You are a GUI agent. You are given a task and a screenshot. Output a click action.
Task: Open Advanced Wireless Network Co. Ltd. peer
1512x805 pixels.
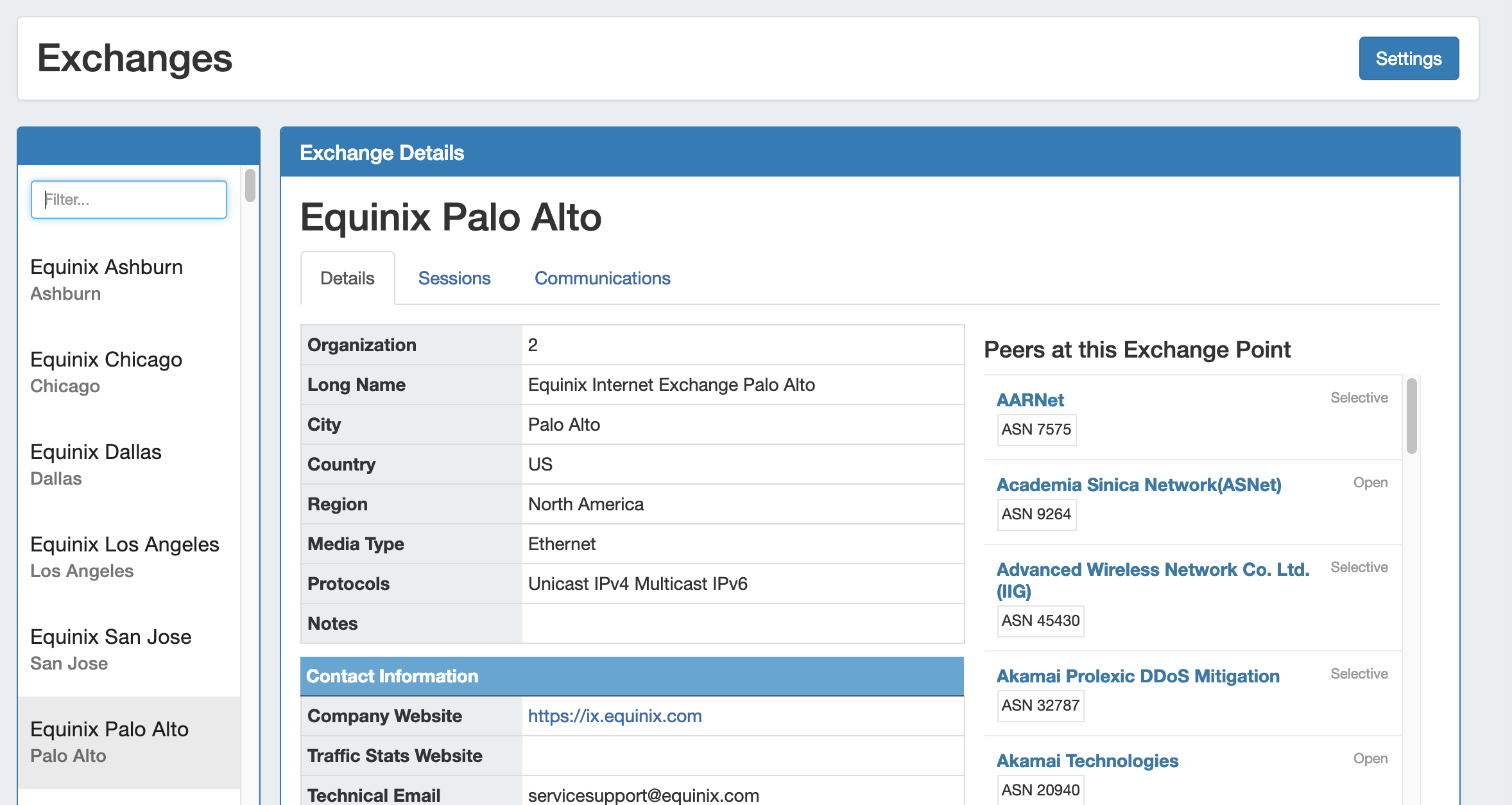[1152, 569]
